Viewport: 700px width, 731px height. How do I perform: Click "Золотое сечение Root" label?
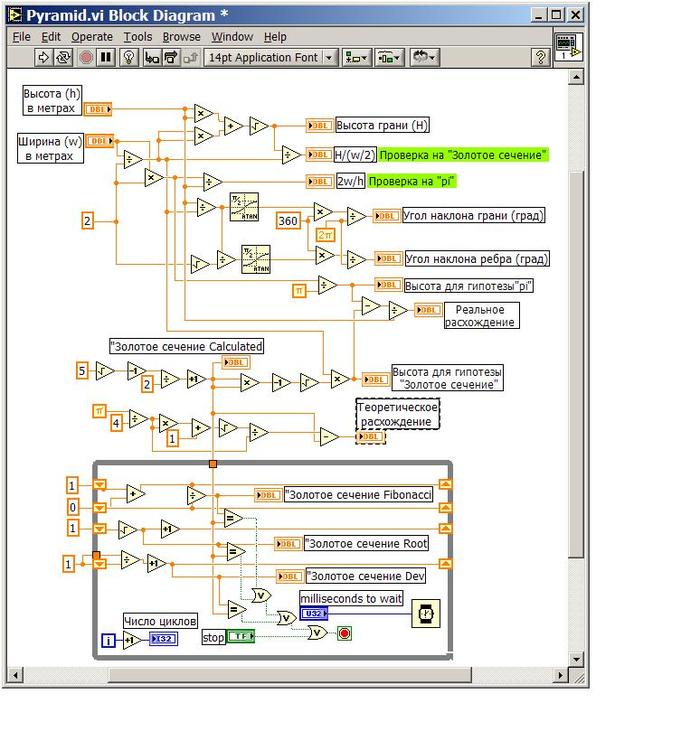click(366, 544)
